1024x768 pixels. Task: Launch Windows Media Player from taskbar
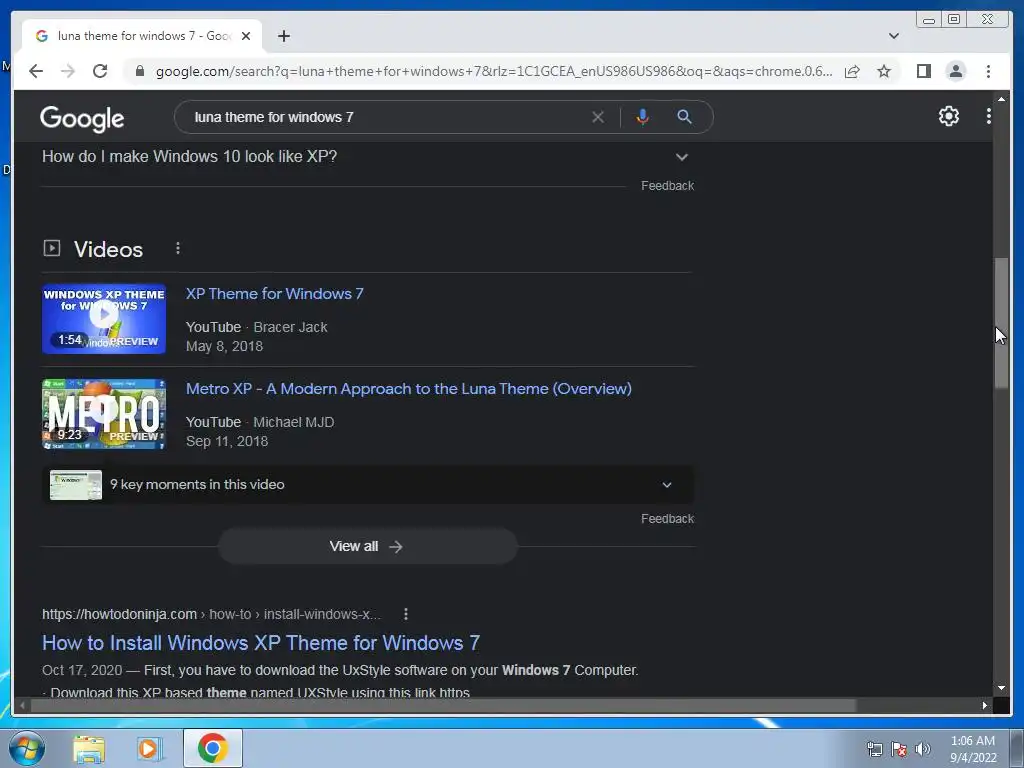pos(148,749)
